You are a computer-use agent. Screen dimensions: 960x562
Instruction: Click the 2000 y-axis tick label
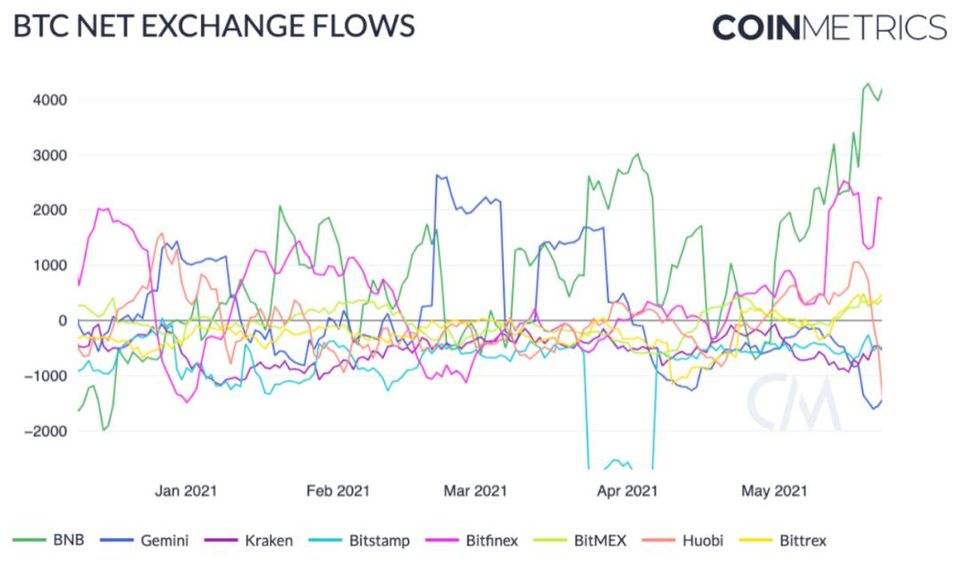pos(48,210)
